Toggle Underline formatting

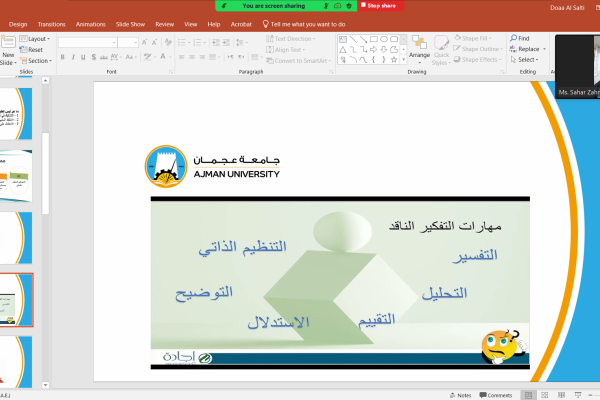tap(83, 57)
